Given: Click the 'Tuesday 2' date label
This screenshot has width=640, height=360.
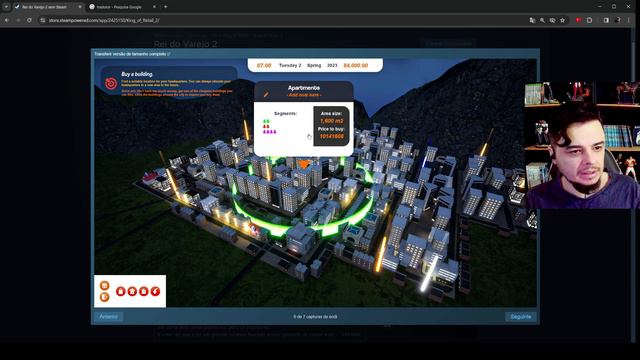Looking at the screenshot, I should (x=290, y=65).
